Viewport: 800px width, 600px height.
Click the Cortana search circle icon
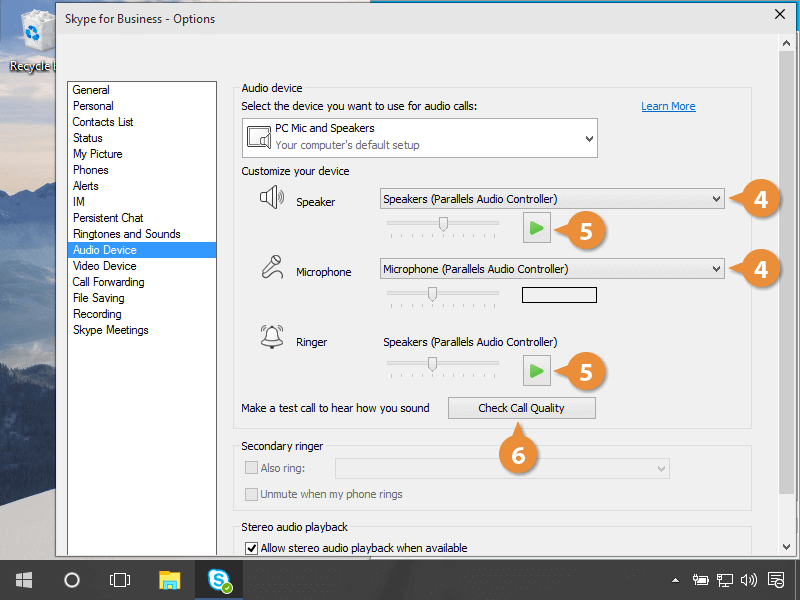[72, 580]
